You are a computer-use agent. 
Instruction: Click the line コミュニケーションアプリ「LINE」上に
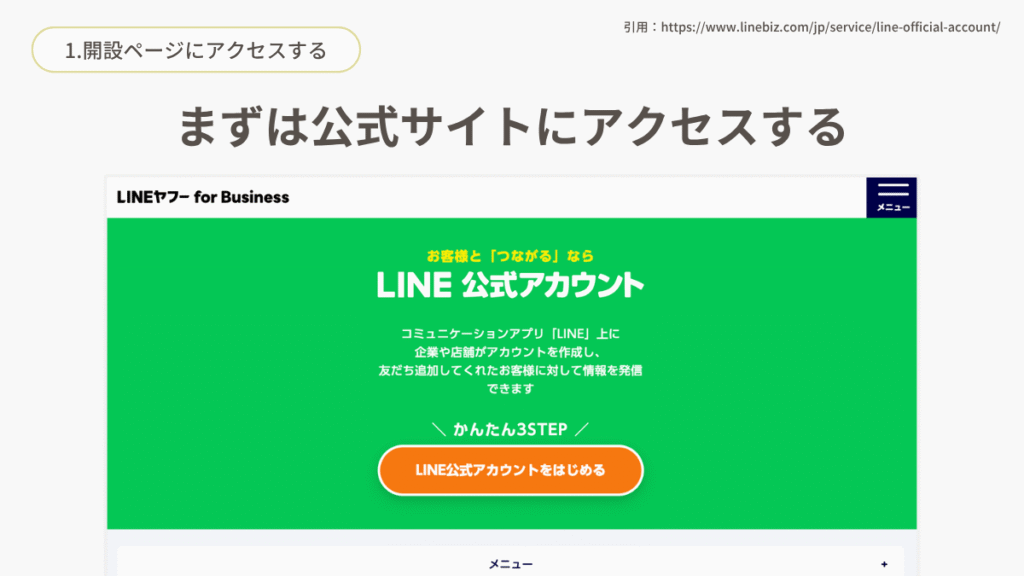510,334
